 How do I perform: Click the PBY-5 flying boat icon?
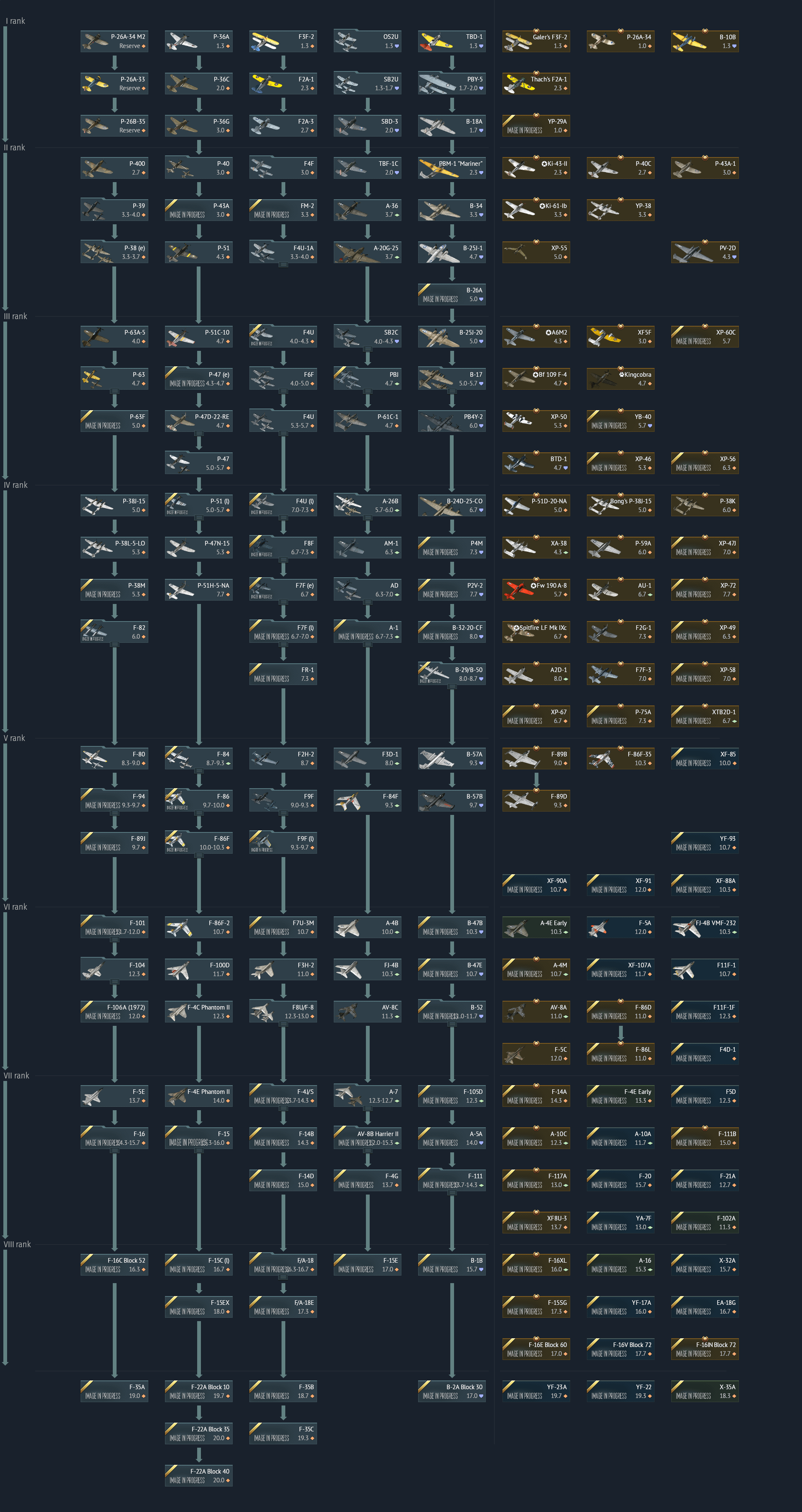pyautogui.click(x=437, y=84)
